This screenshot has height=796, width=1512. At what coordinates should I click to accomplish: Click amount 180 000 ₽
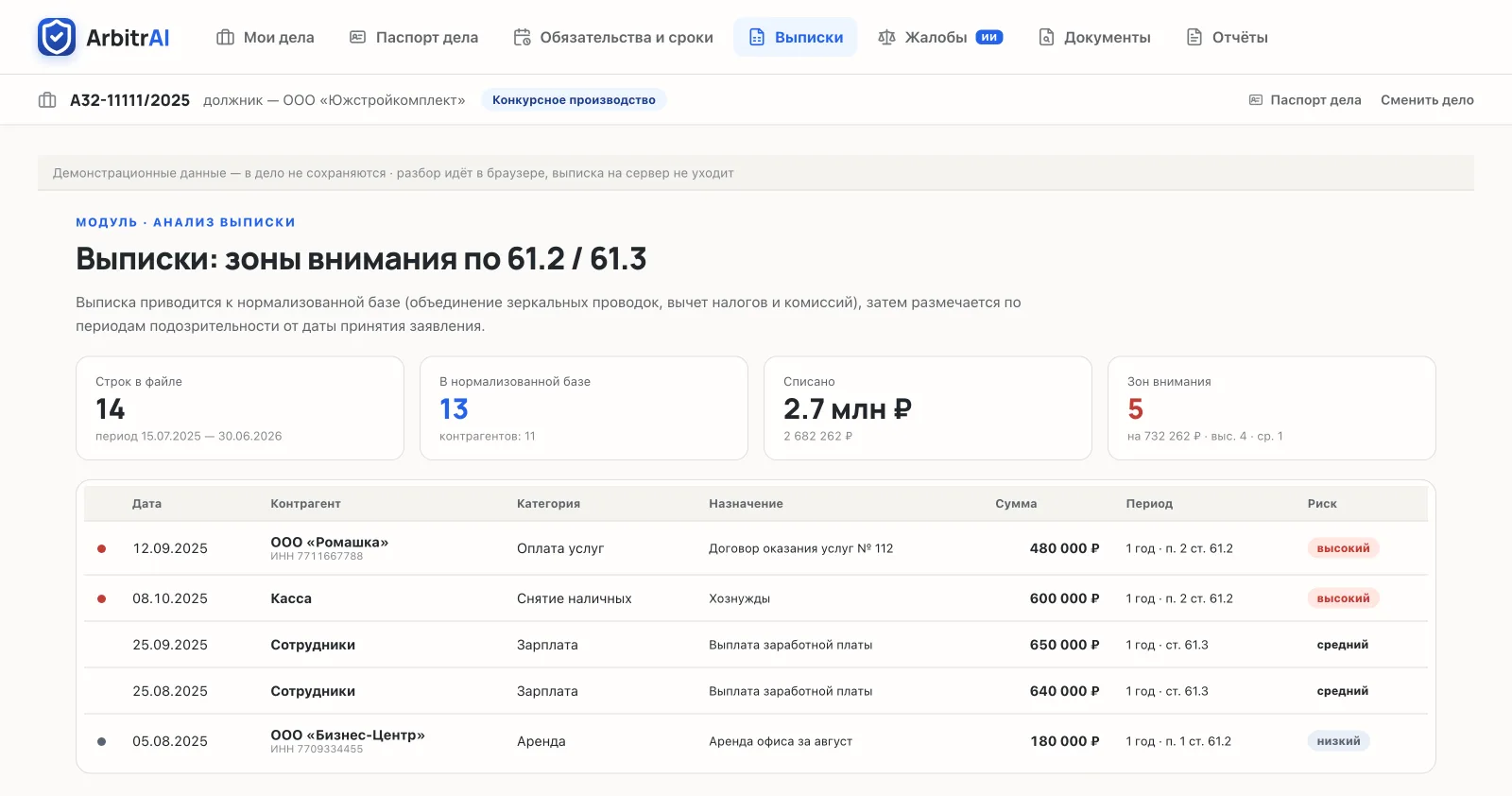[x=1065, y=741]
